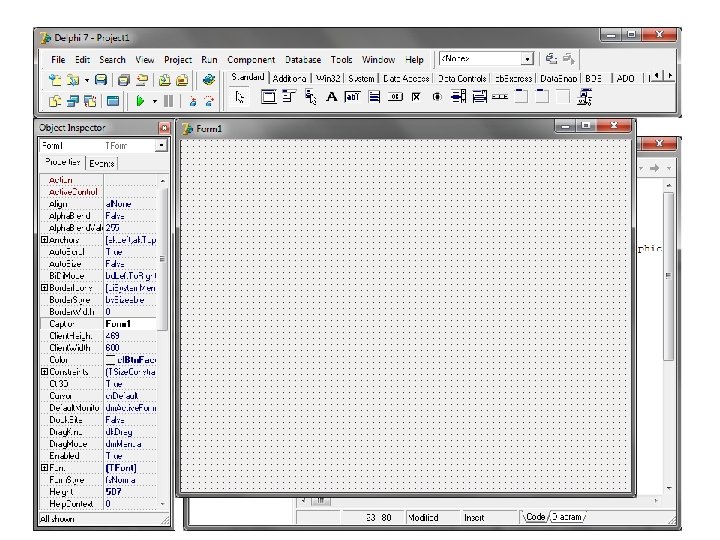Click the Step Over debug icon

(x=209, y=101)
